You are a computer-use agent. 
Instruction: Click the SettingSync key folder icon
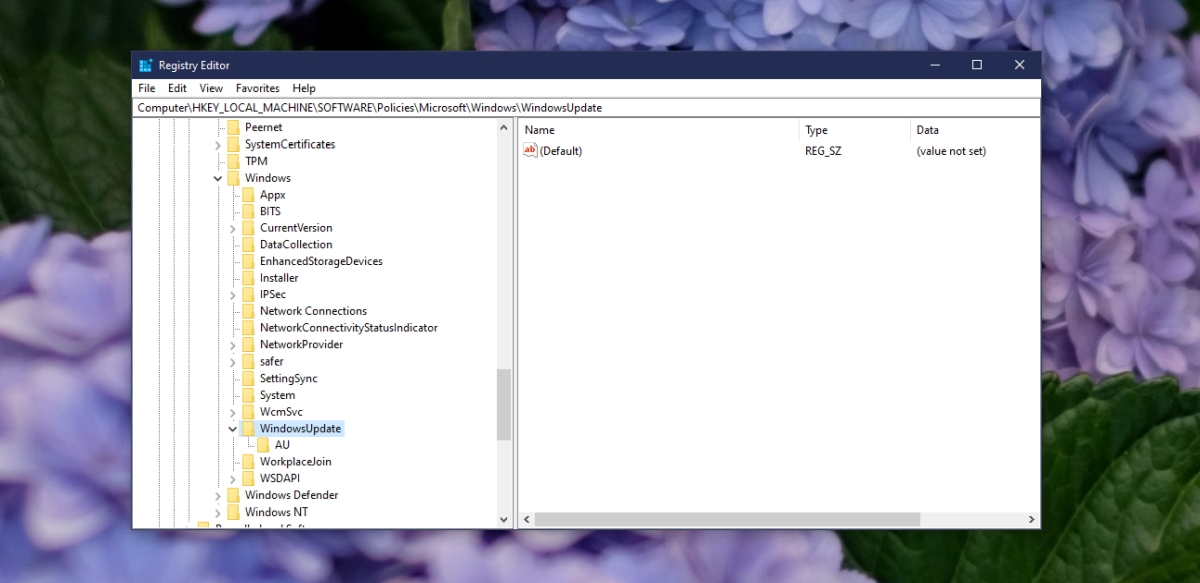249,378
